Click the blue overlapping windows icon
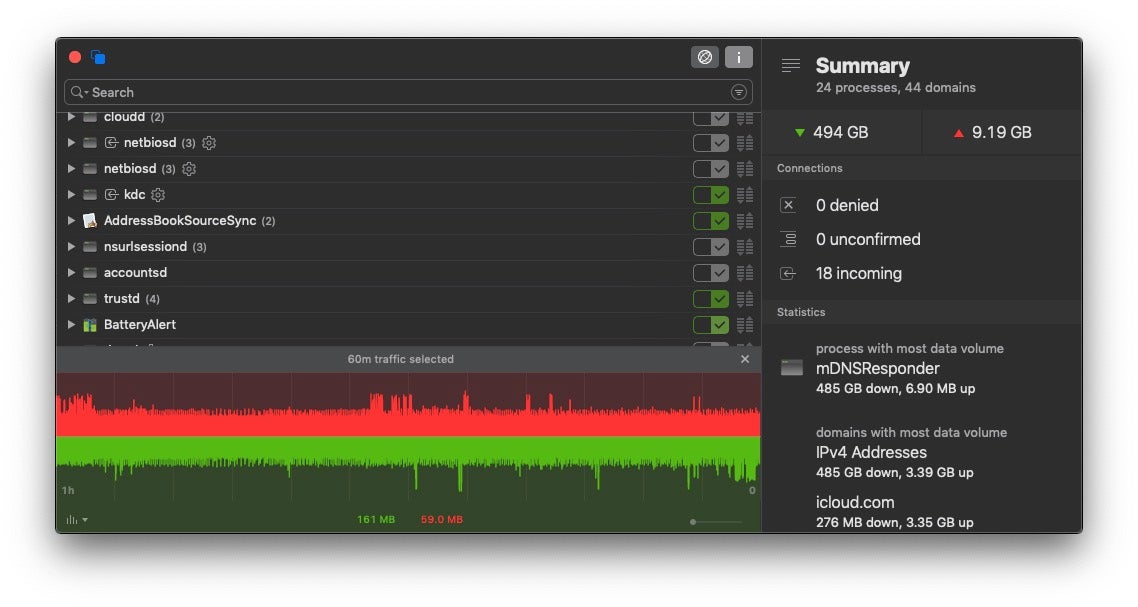 click(x=98, y=58)
